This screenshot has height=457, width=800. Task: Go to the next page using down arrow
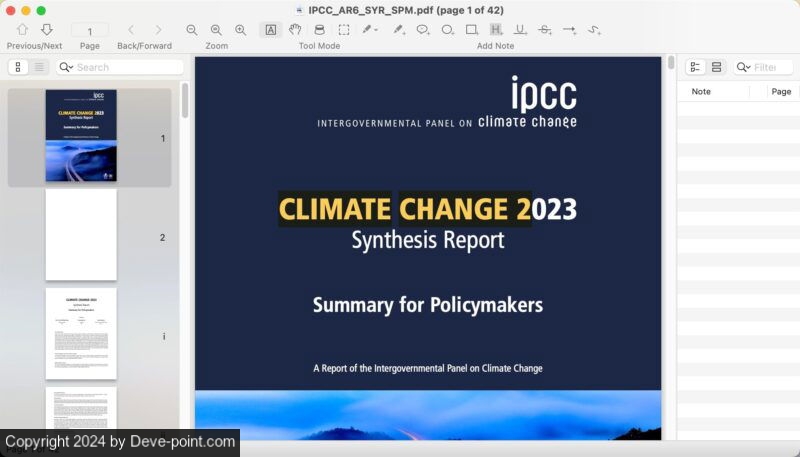pyautogui.click(x=46, y=30)
